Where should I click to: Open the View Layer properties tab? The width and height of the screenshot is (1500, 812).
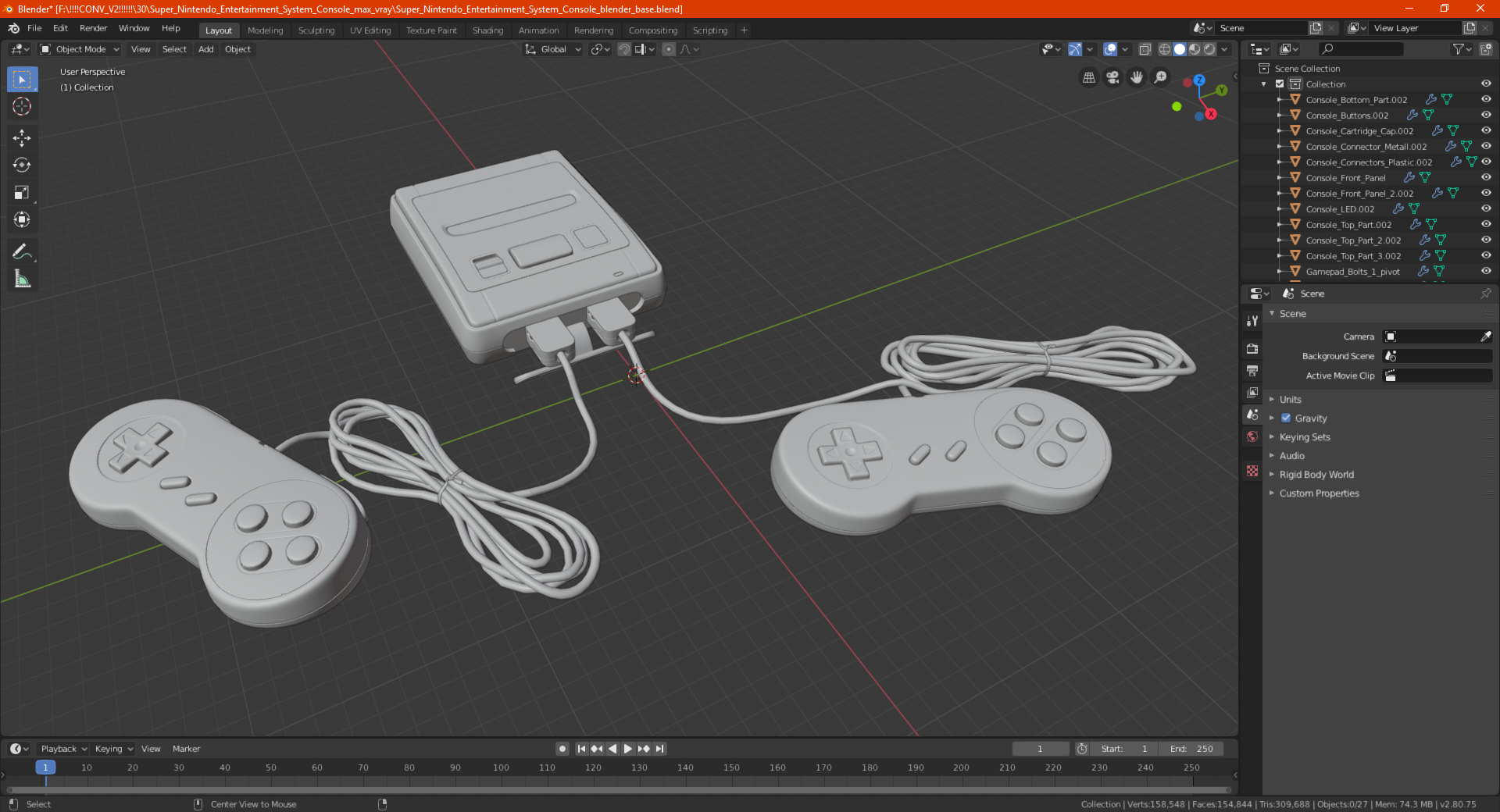pyautogui.click(x=1252, y=392)
